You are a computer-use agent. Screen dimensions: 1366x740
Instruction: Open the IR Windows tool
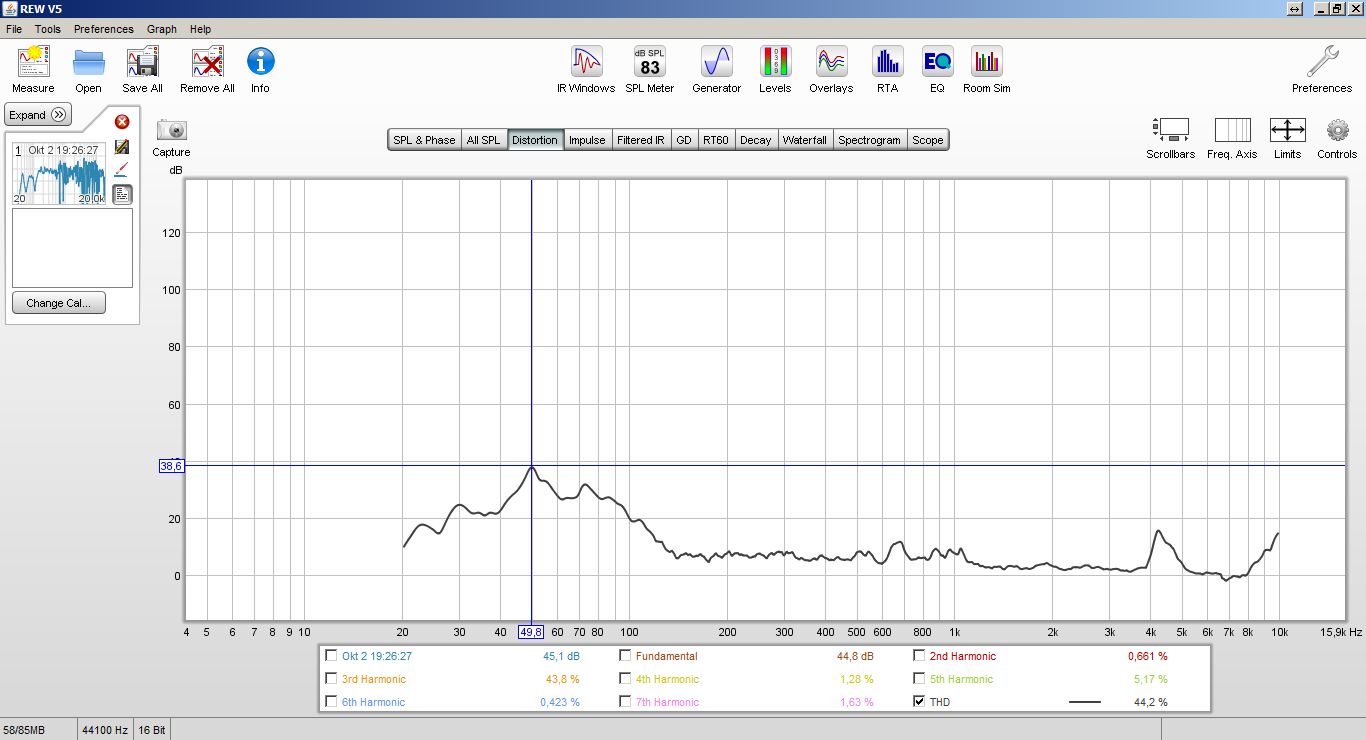point(586,62)
